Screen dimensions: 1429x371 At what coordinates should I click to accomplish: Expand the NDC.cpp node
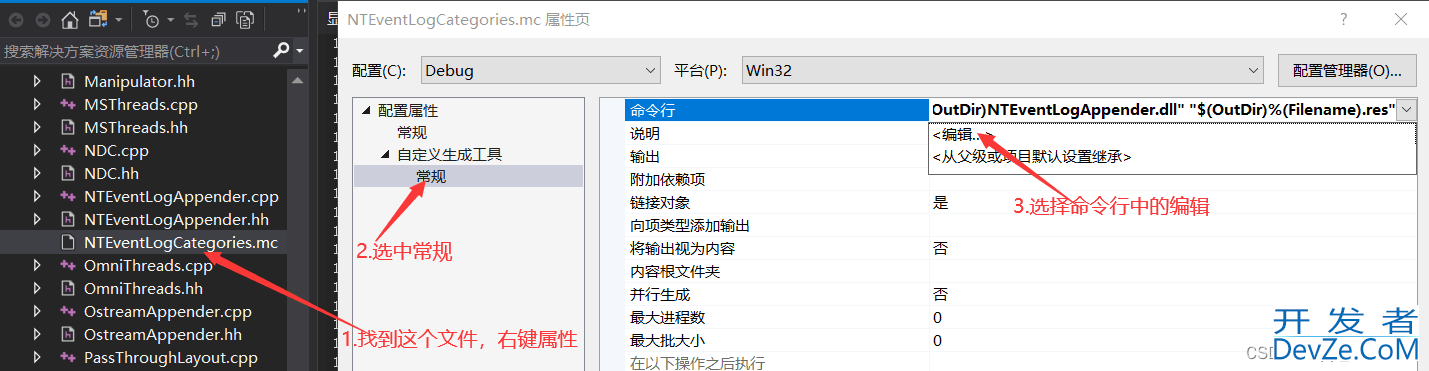(x=38, y=150)
